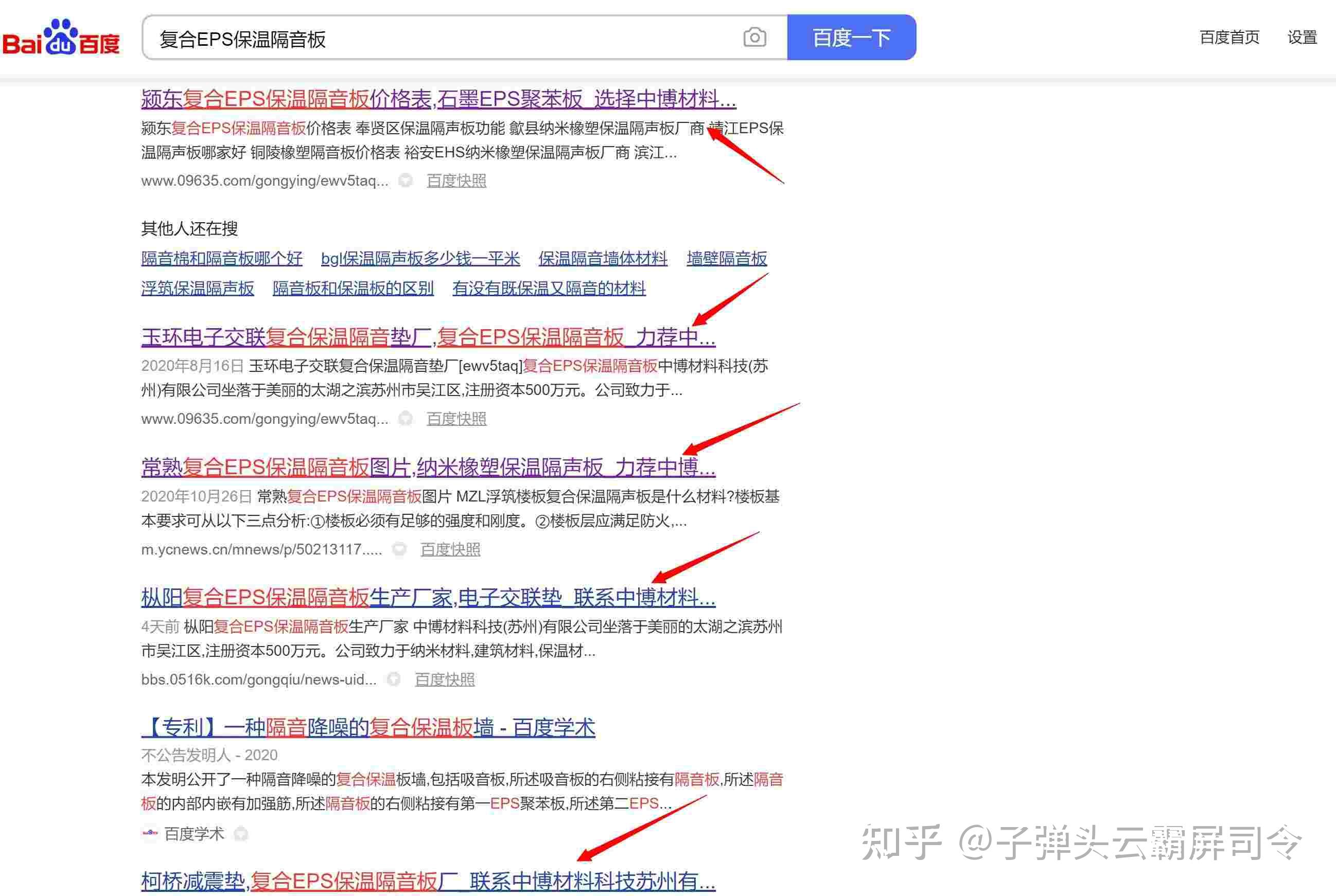Open 百度首页 in the top navigation
The image size is (1336, 896).
[x=1229, y=38]
